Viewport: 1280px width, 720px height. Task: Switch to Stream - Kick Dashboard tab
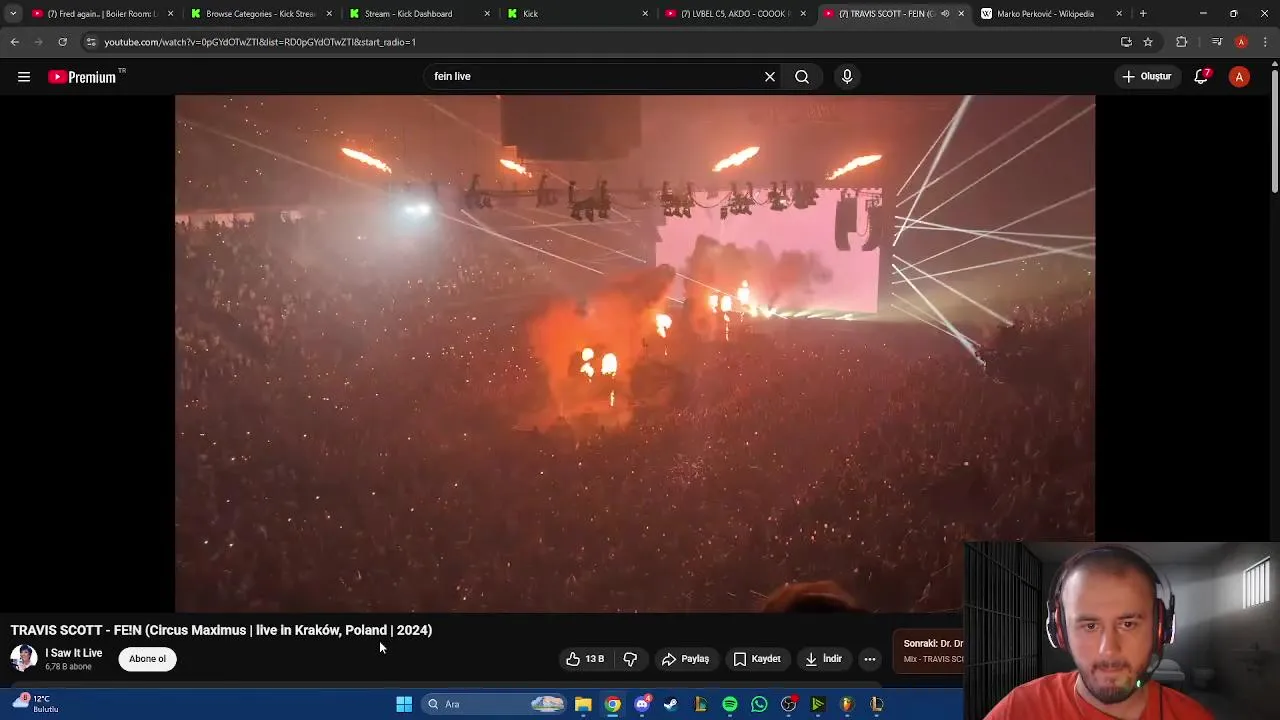418,14
